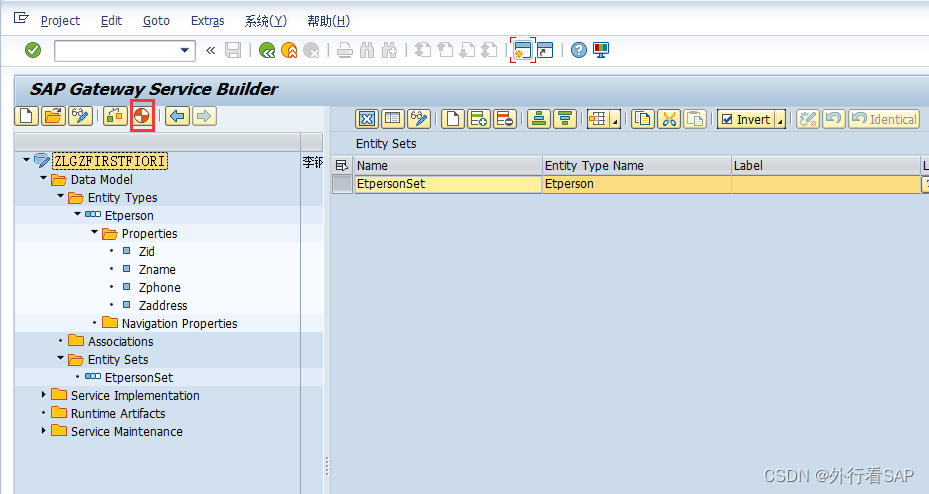Image resolution: width=929 pixels, height=494 pixels.
Task: Open the command field dropdown arrow
Action: point(185,50)
